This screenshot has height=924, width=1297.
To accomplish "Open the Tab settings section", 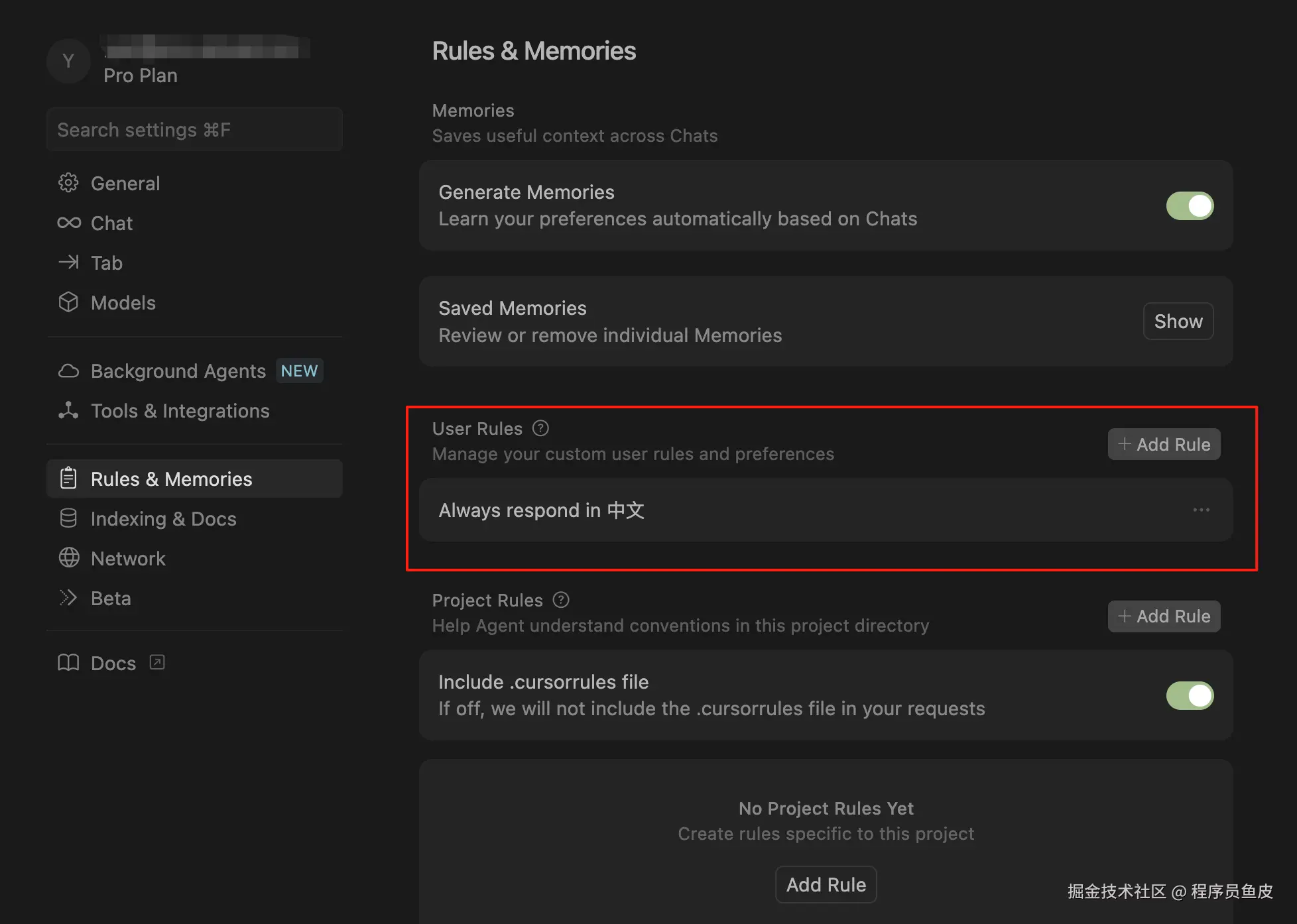I will coord(106,263).
